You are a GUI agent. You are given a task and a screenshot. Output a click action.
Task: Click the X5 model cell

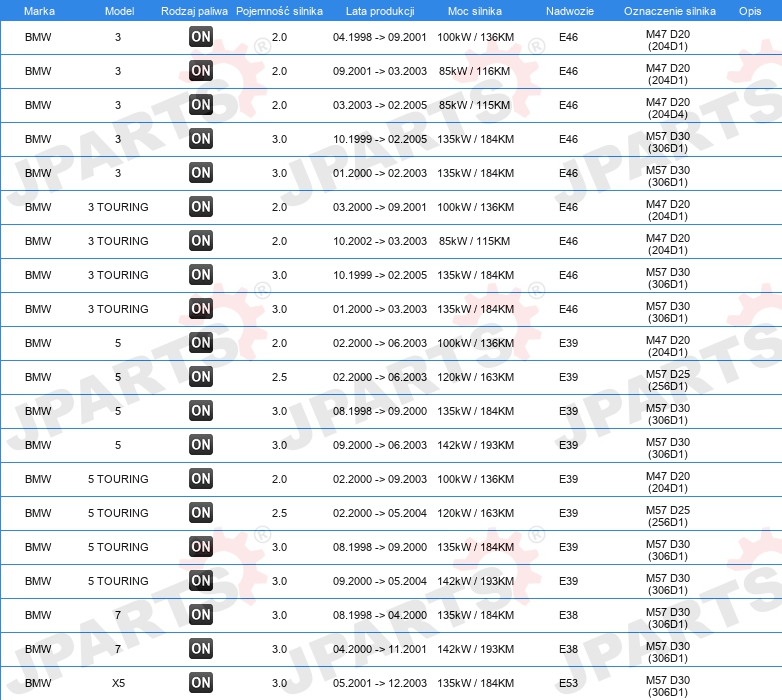coord(118,683)
